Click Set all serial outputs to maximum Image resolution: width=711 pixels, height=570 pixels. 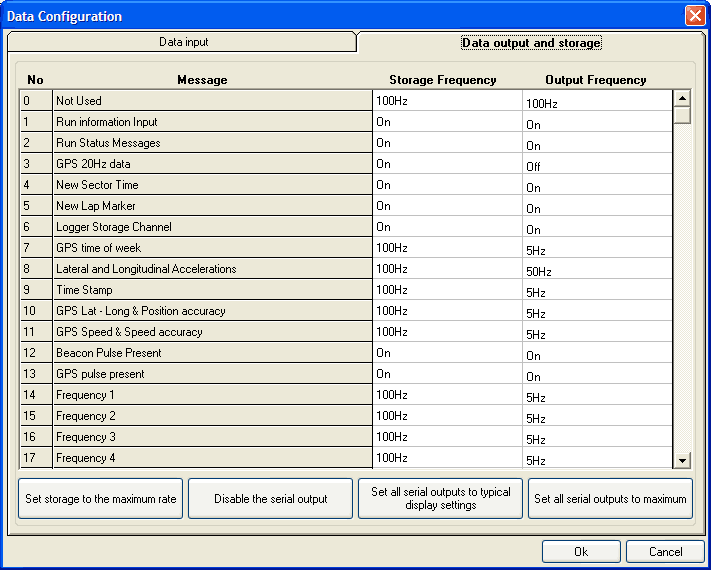[610, 499]
